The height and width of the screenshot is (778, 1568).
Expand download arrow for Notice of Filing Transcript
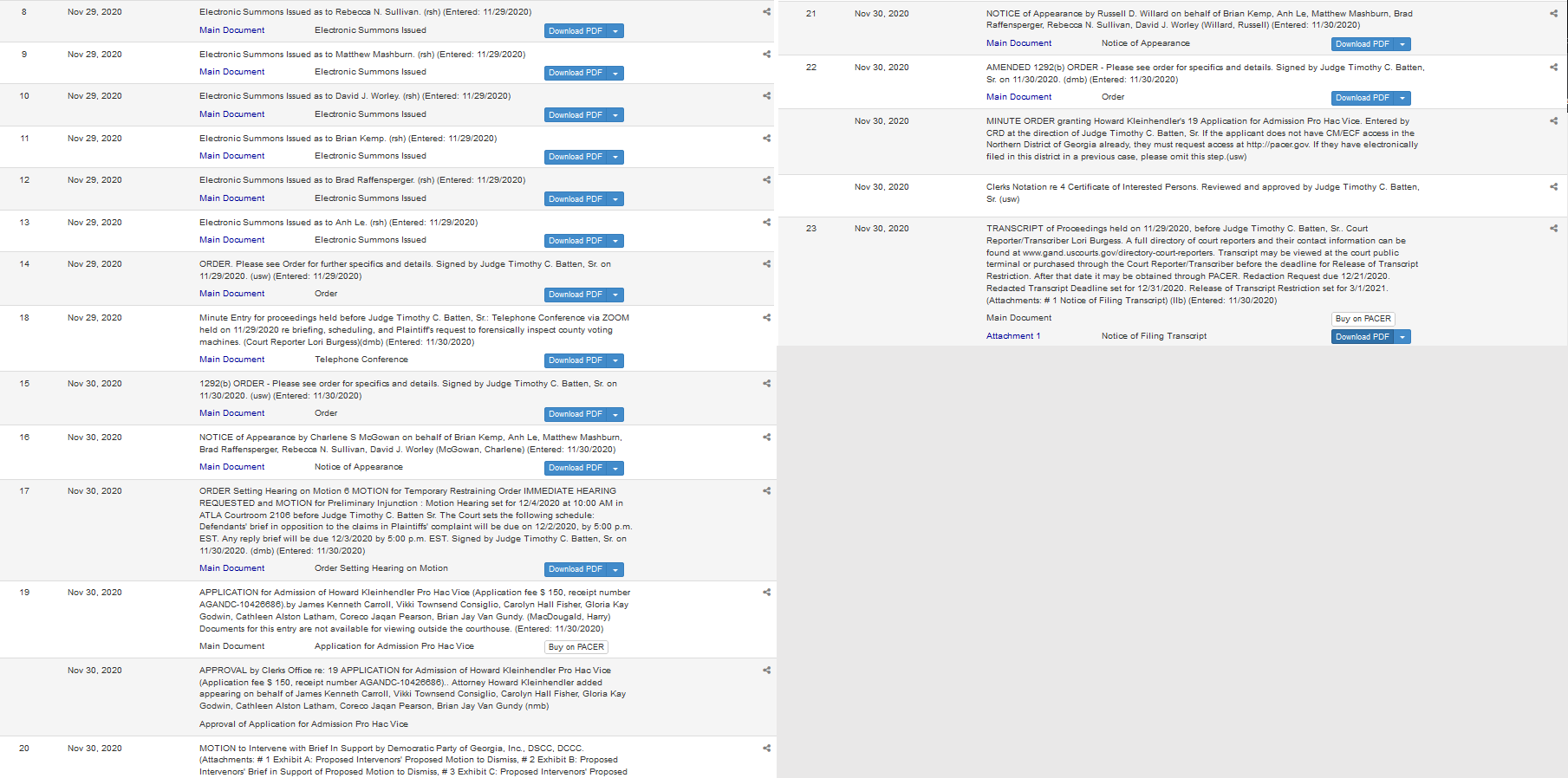pyautogui.click(x=1402, y=337)
